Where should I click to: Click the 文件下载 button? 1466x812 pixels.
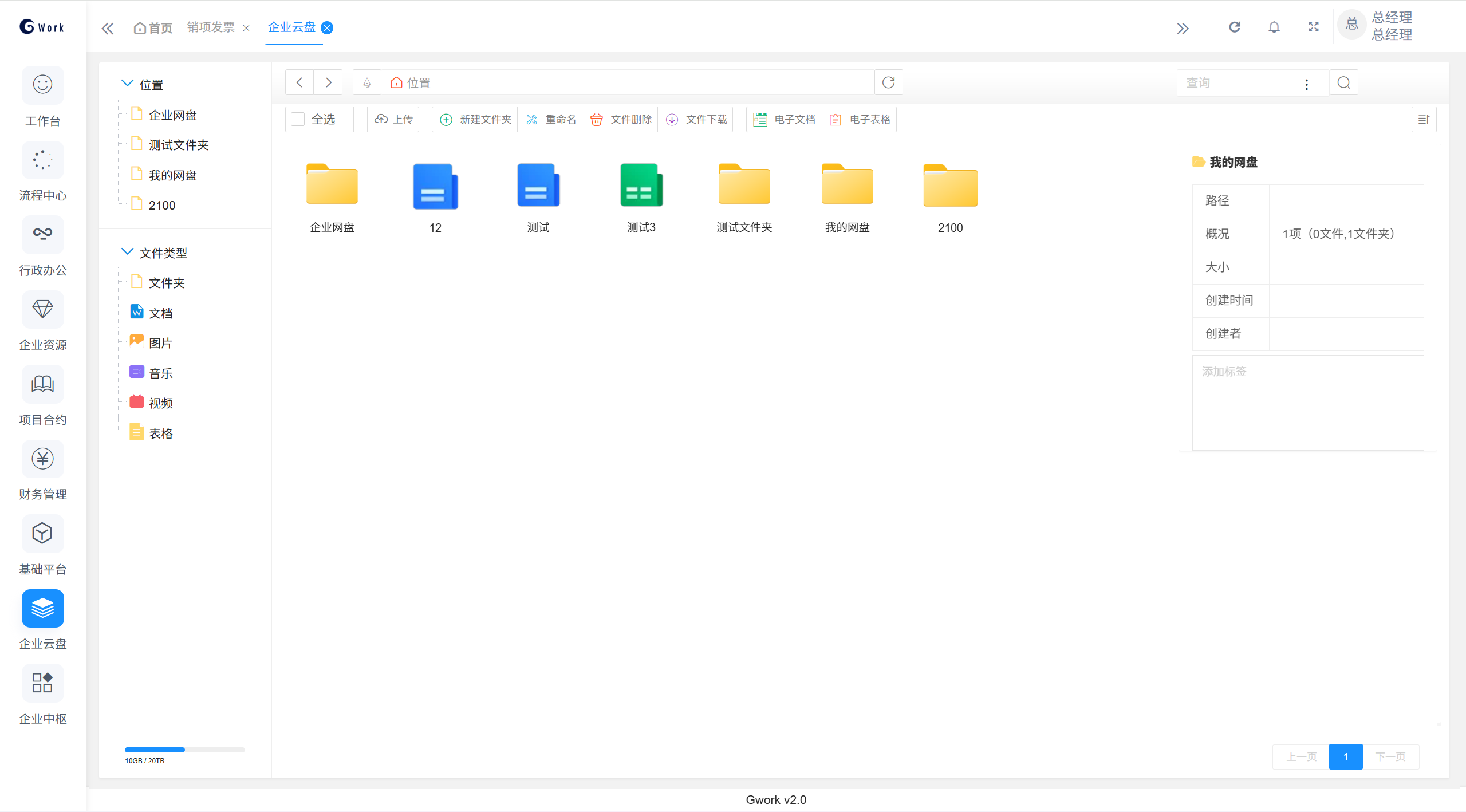click(696, 119)
